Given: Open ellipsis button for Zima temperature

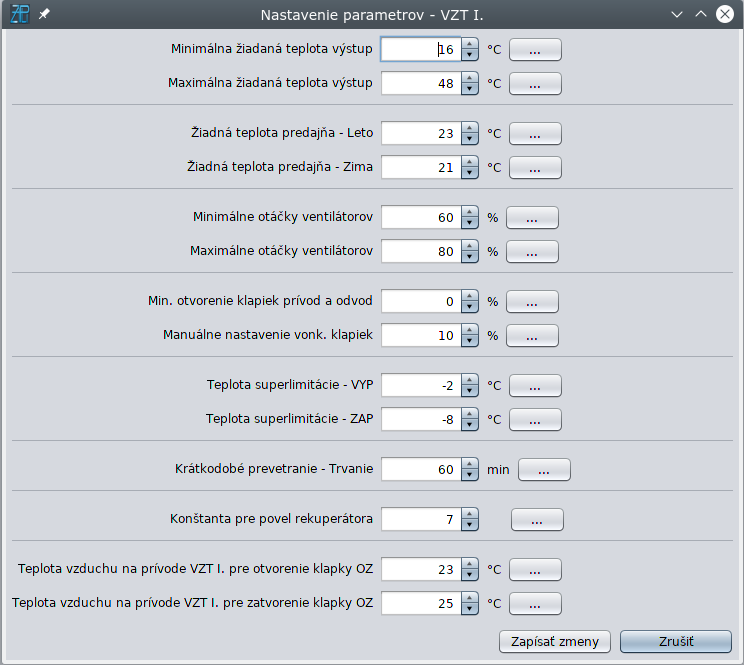Looking at the screenshot, I should pyautogui.click(x=535, y=167).
